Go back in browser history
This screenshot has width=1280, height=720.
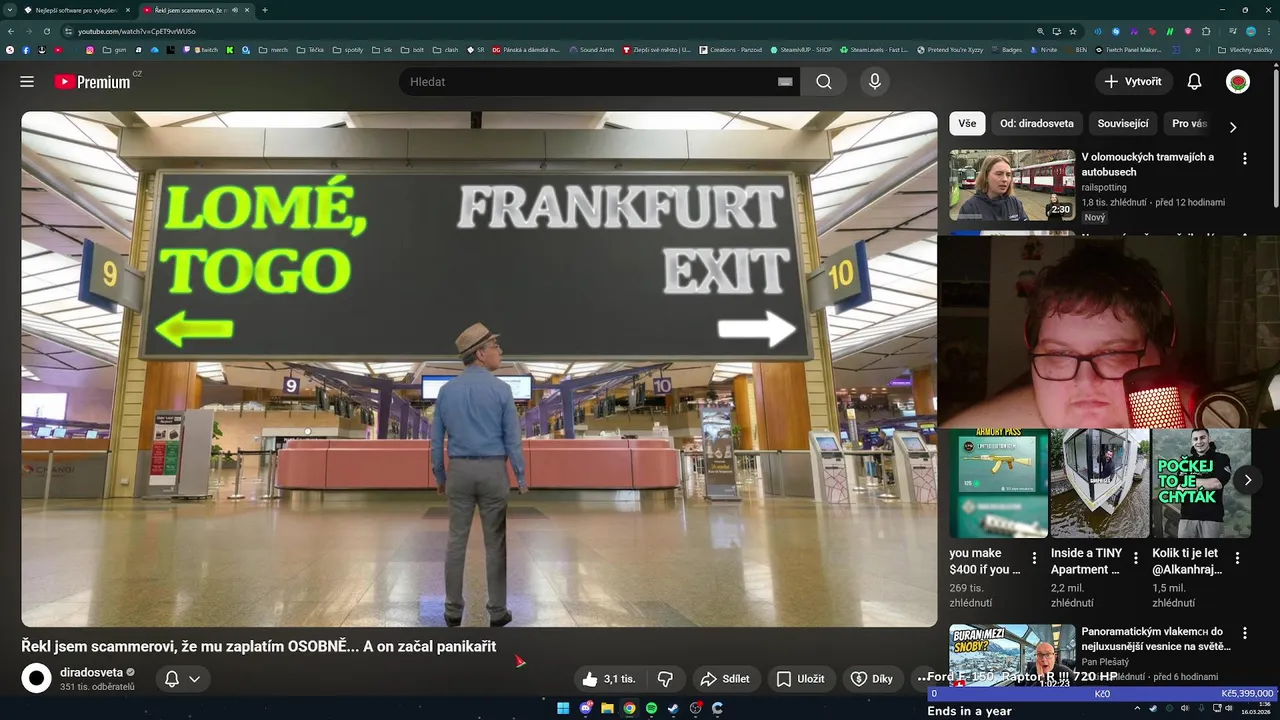(x=11, y=31)
